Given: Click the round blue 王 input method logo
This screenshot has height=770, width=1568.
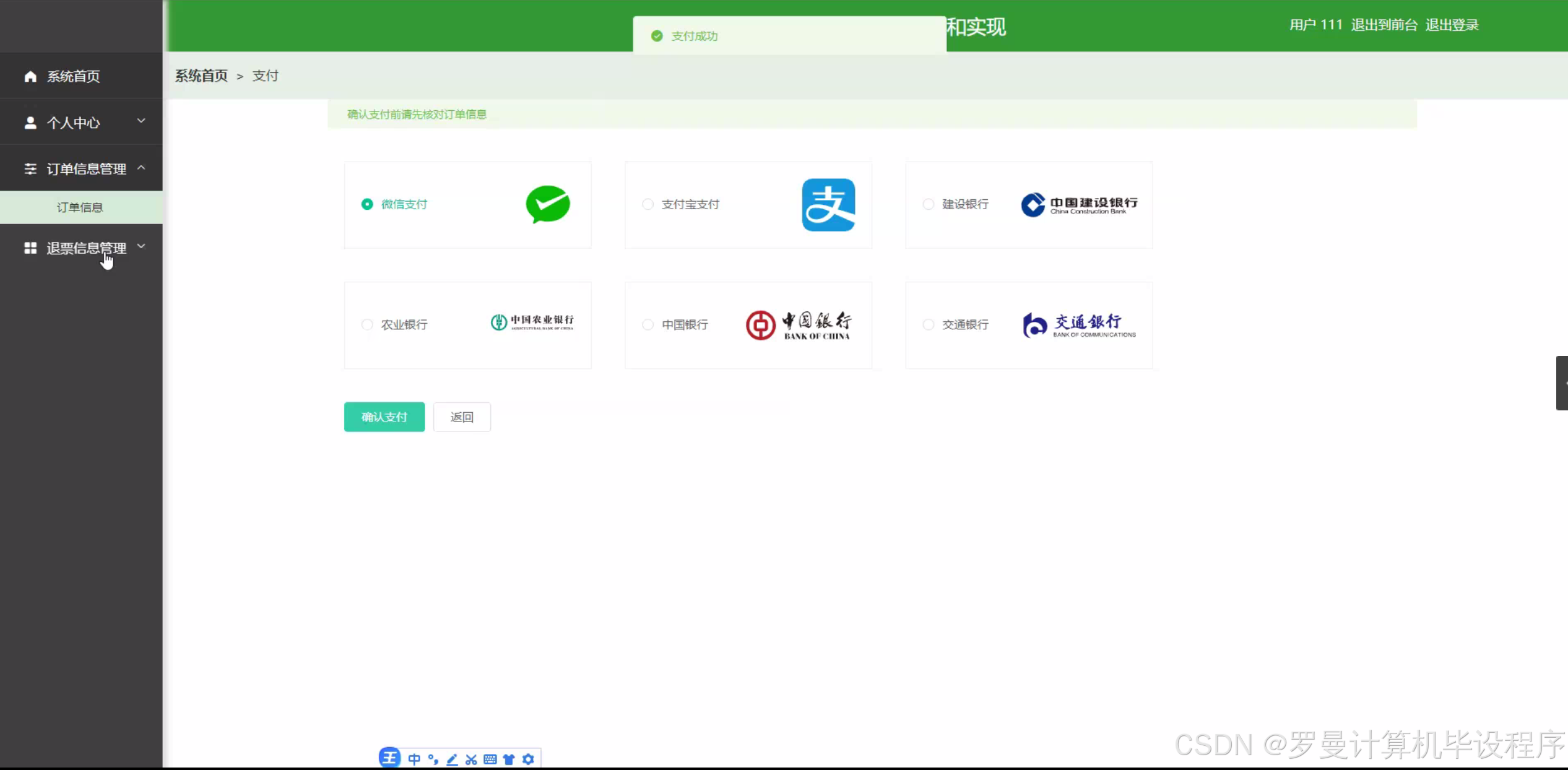Looking at the screenshot, I should pyautogui.click(x=389, y=758).
